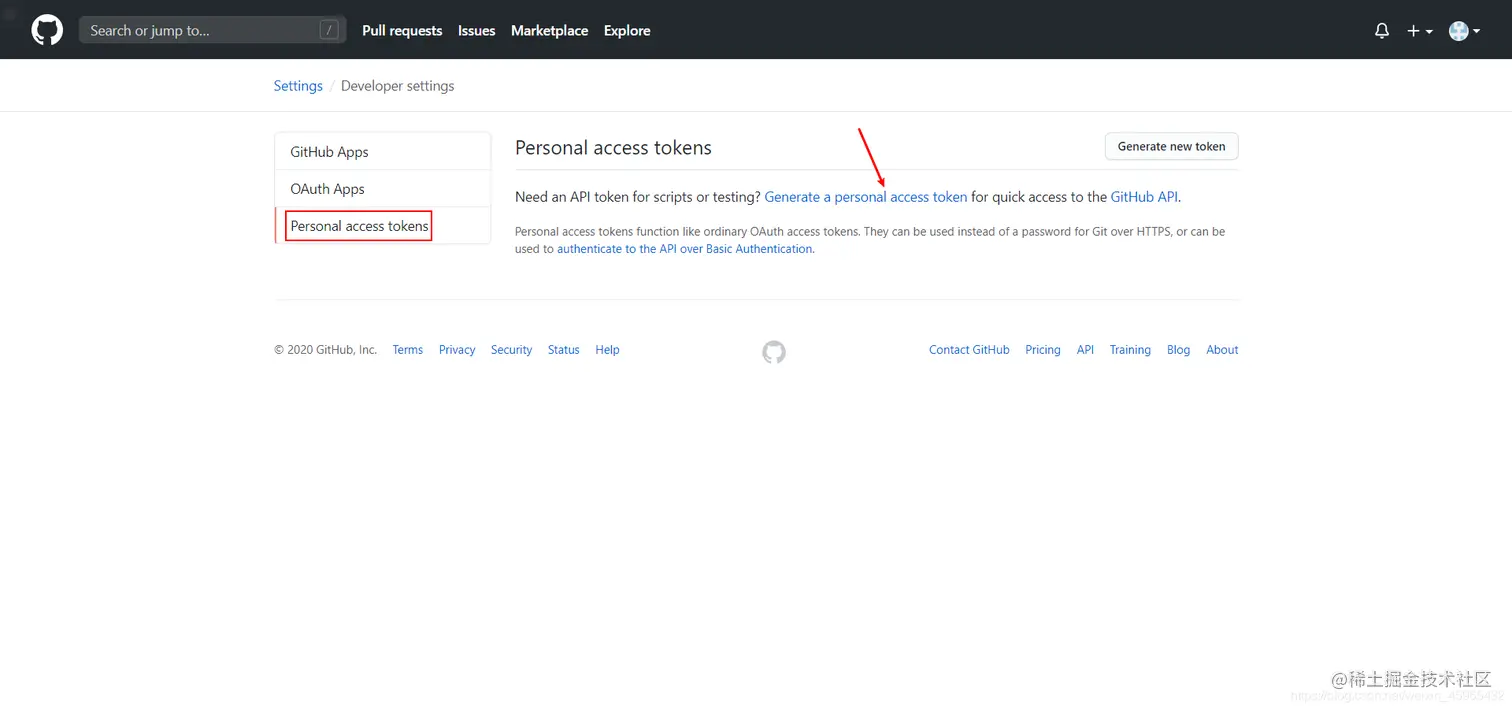Open the Privacy footer link
Viewport: 1512px width, 710px height.
(457, 350)
